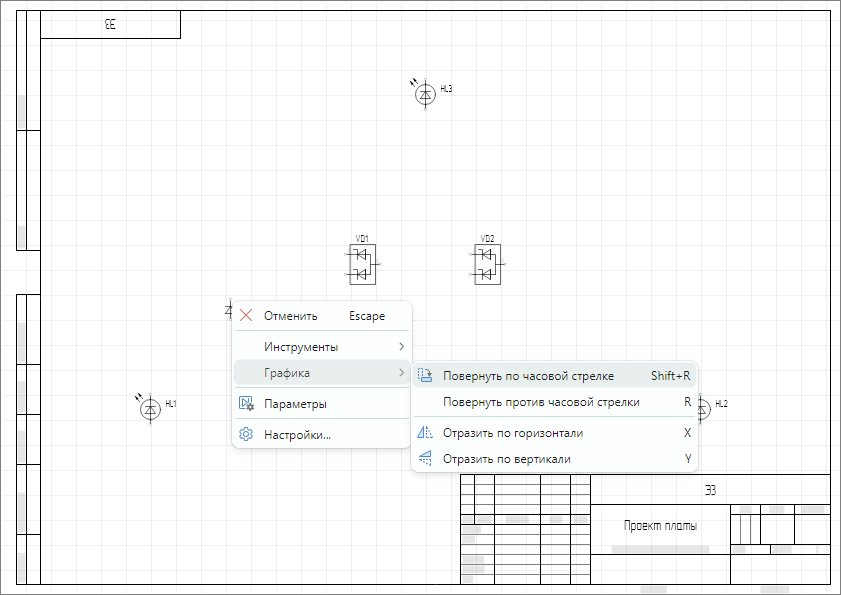841x595 pixels.
Task: Select the partially hidden HL2 symbol
Action: (704, 407)
